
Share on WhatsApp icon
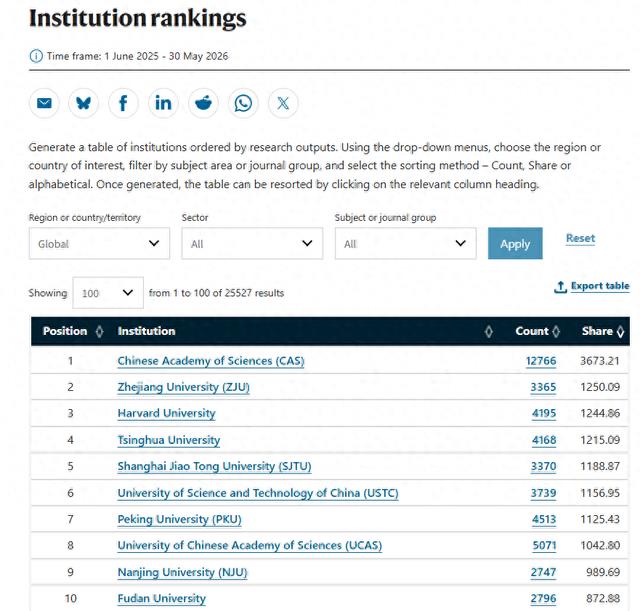tap(243, 103)
